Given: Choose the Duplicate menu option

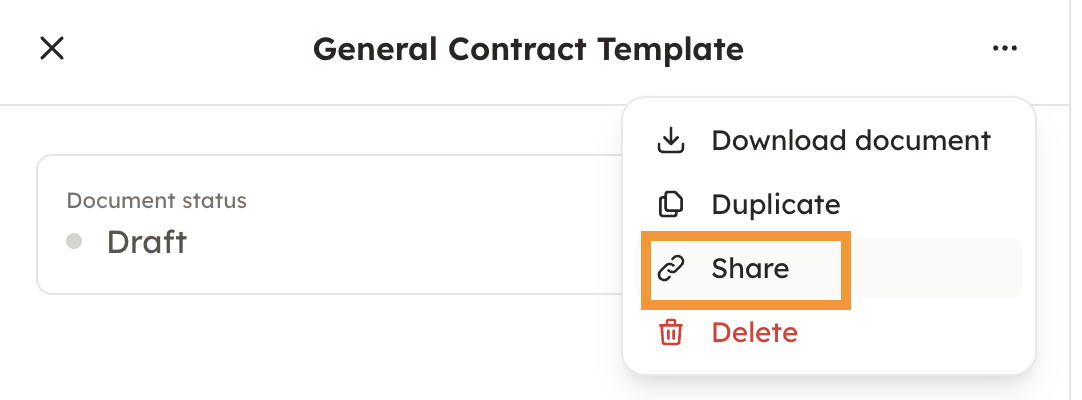Looking at the screenshot, I should [775, 205].
